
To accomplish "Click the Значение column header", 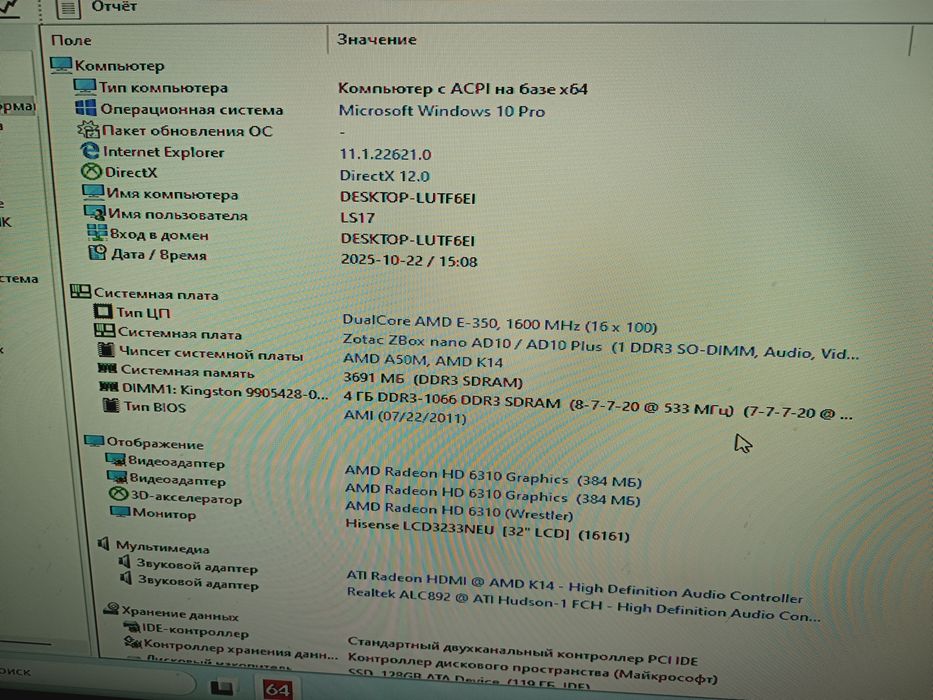I will [377, 40].
